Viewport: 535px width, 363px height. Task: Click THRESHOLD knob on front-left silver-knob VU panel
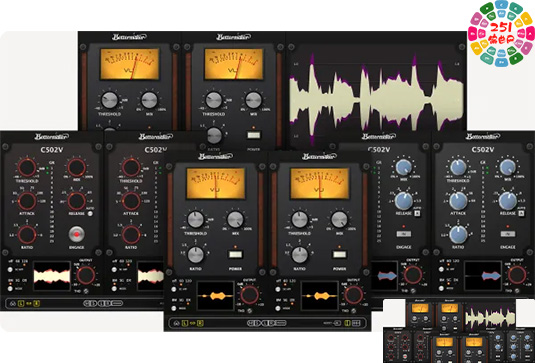coord(196,220)
